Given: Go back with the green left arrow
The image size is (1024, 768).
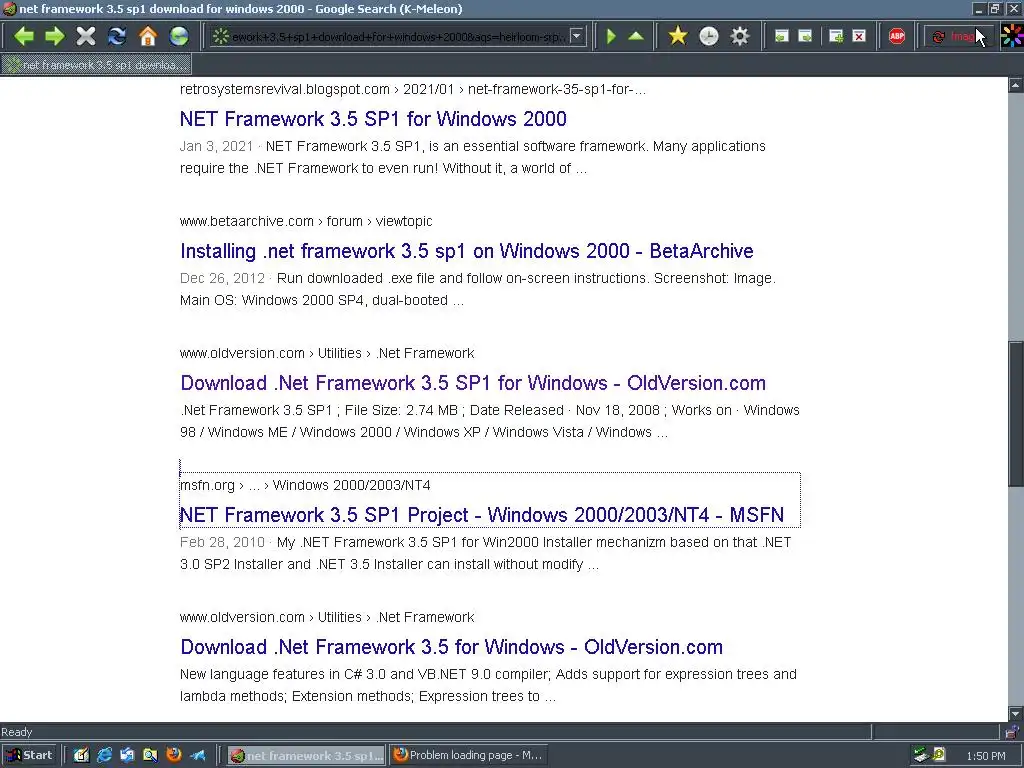Looking at the screenshot, I should pyautogui.click(x=24, y=36).
